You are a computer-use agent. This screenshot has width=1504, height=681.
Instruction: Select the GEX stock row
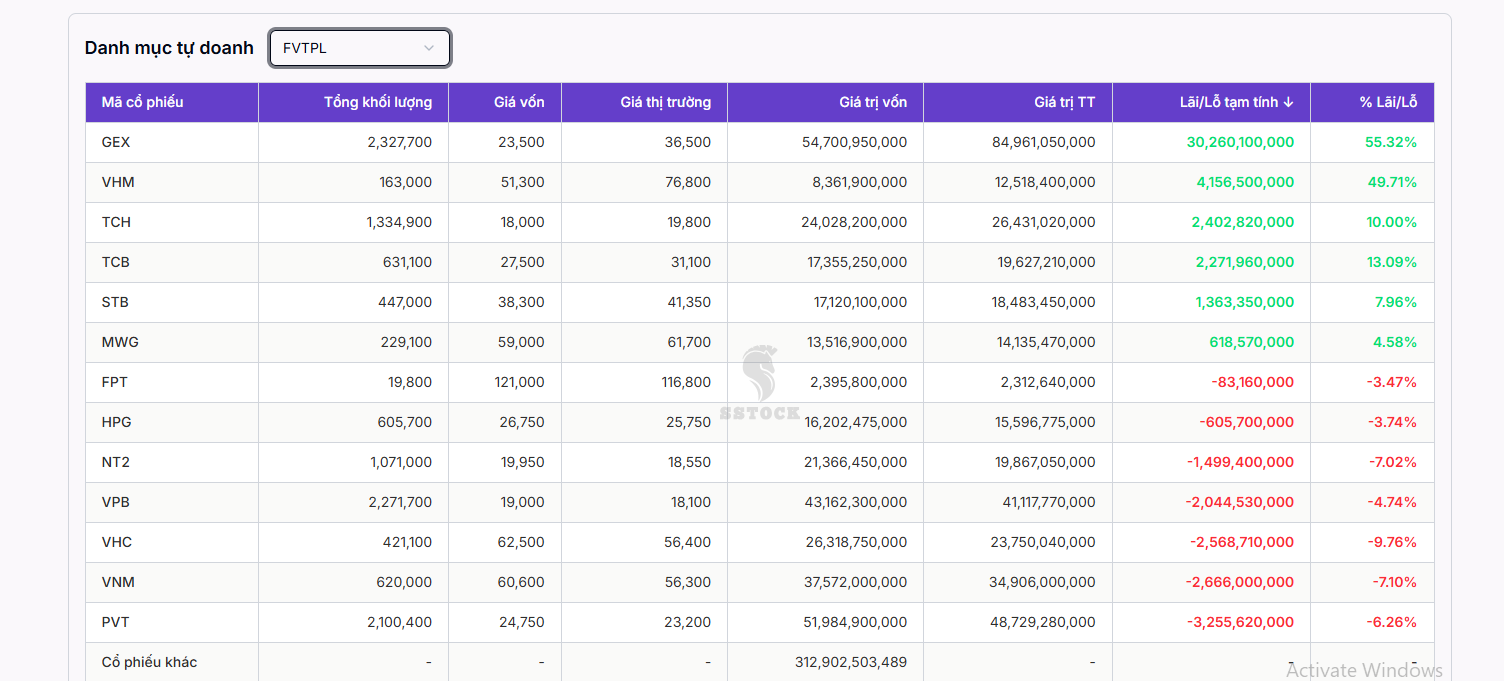pyautogui.click(x=116, y=142)
